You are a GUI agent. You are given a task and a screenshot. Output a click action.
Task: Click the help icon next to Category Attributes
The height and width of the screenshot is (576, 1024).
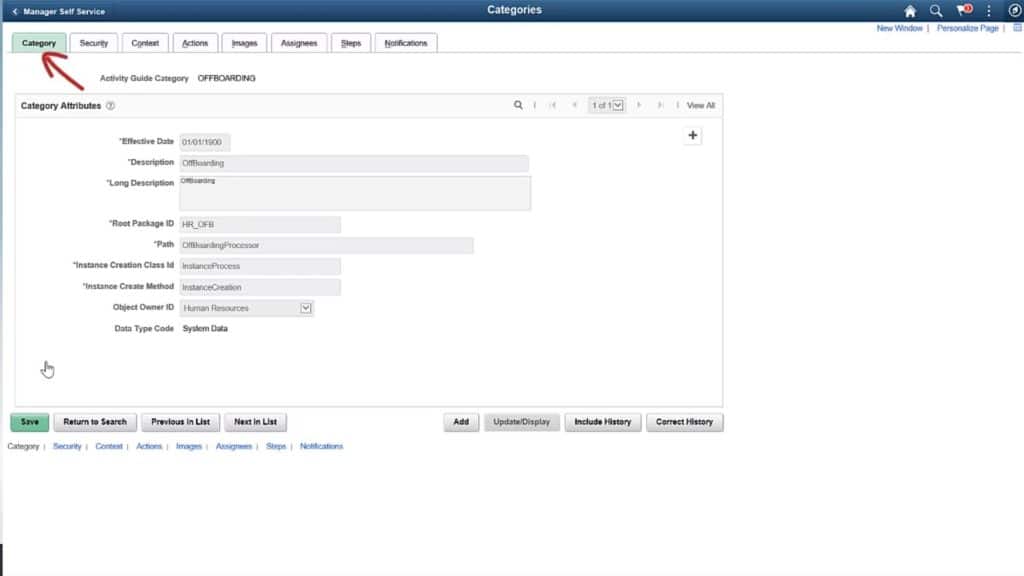(110, 105)
